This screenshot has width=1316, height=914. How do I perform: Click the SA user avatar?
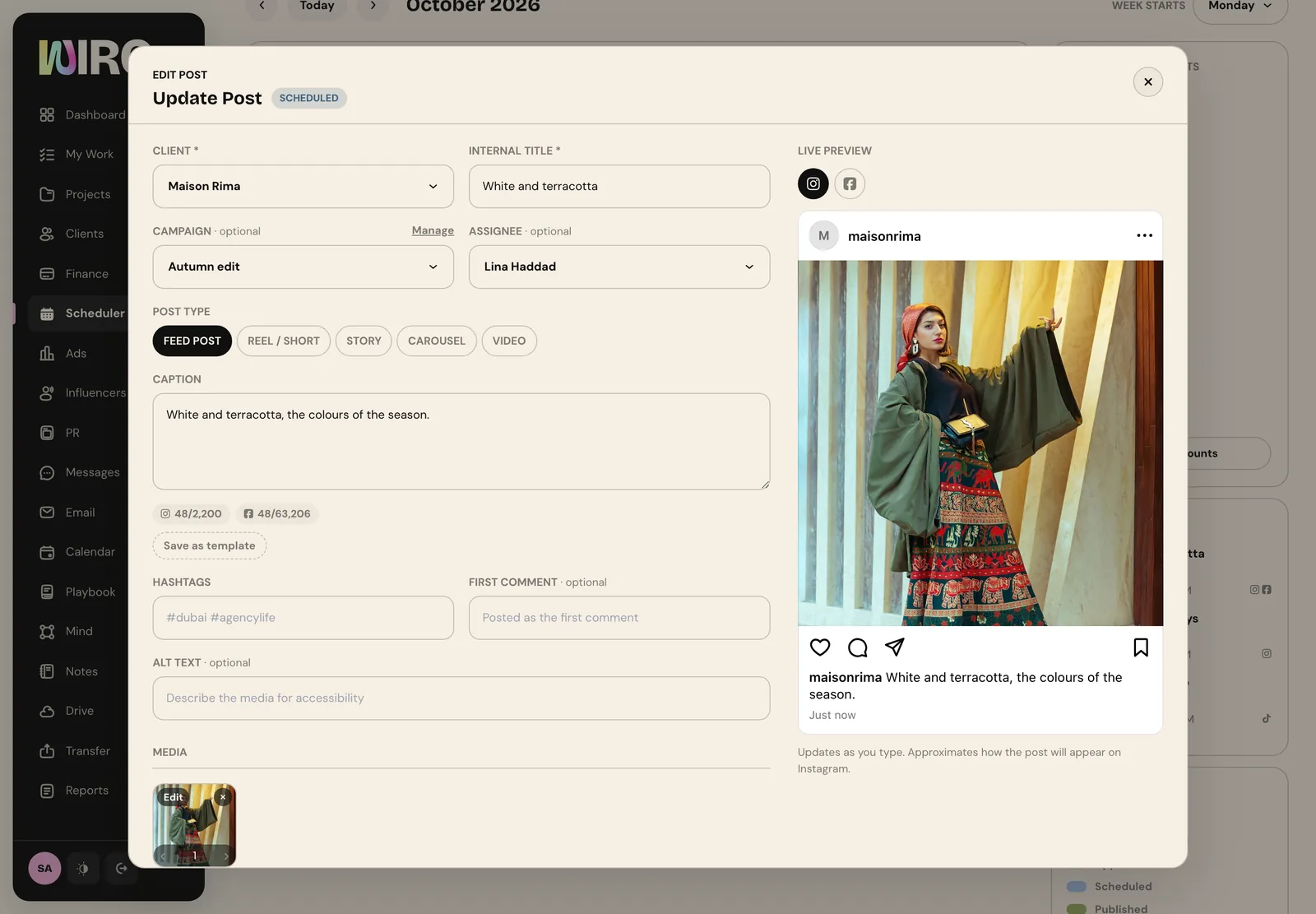click(44, 868)
